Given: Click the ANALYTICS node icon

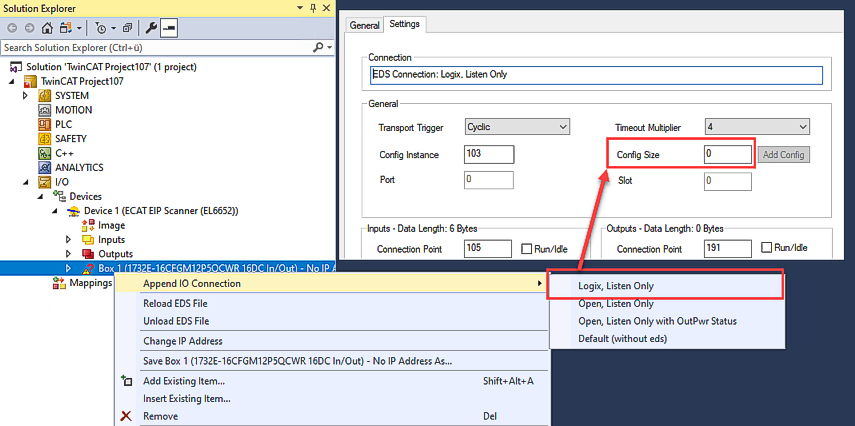Looking at the screenshot, I should (45, 167).
